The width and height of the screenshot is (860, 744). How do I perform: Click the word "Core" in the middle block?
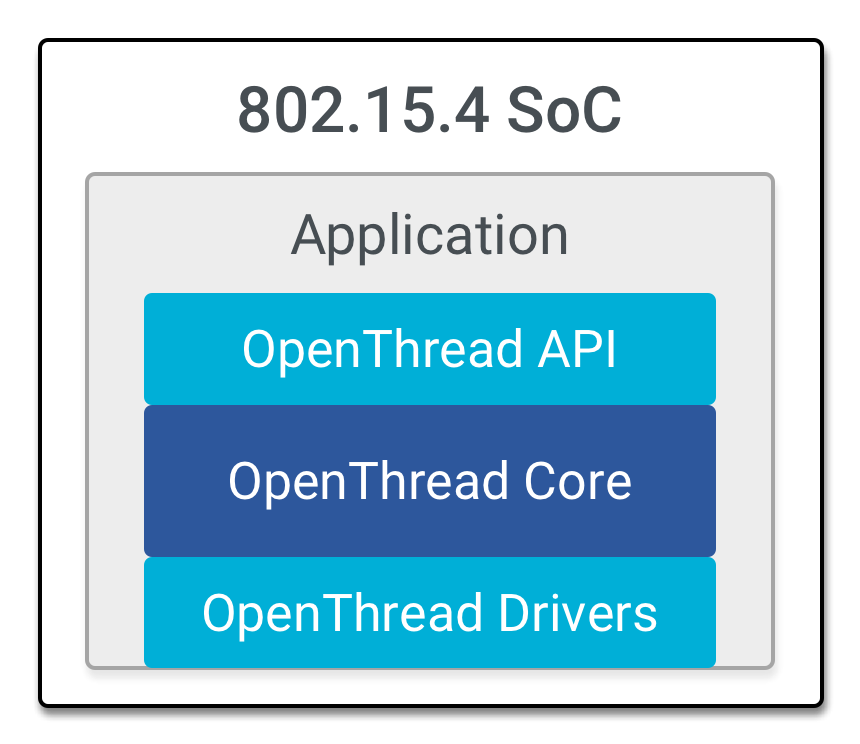tap(579, 481)
